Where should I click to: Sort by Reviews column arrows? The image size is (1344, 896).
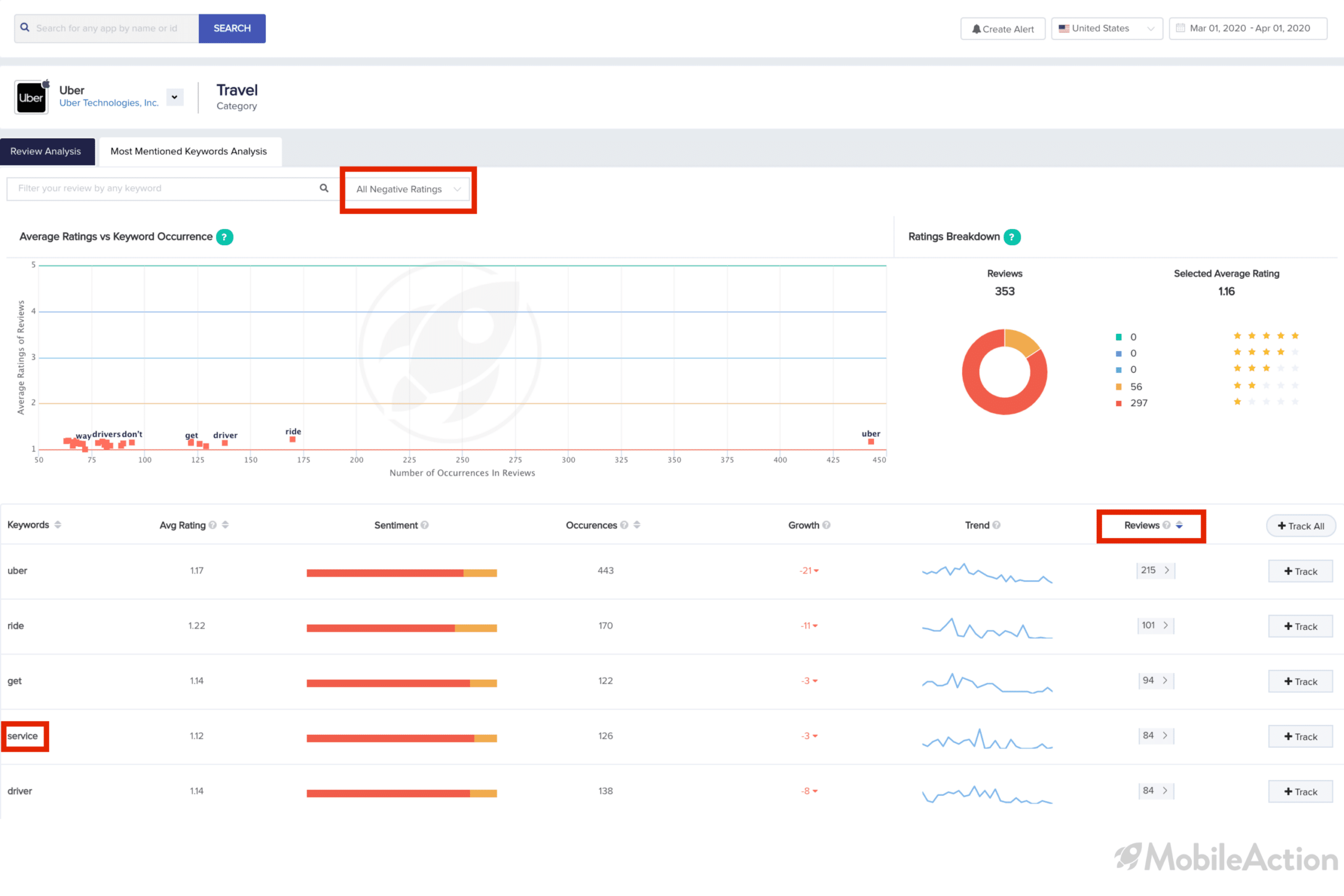[x=1179, y=524]
